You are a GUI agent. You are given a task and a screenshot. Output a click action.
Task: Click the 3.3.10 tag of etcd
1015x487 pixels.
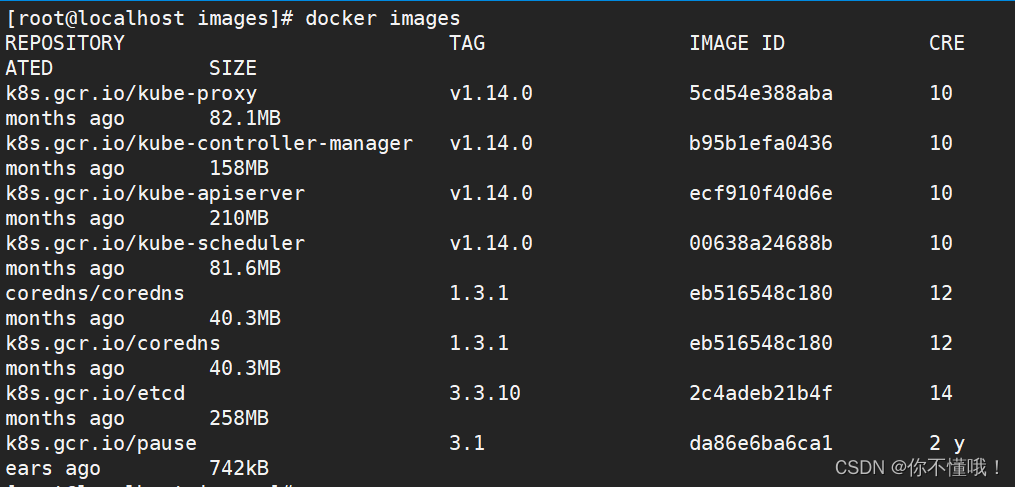[485, 393]
